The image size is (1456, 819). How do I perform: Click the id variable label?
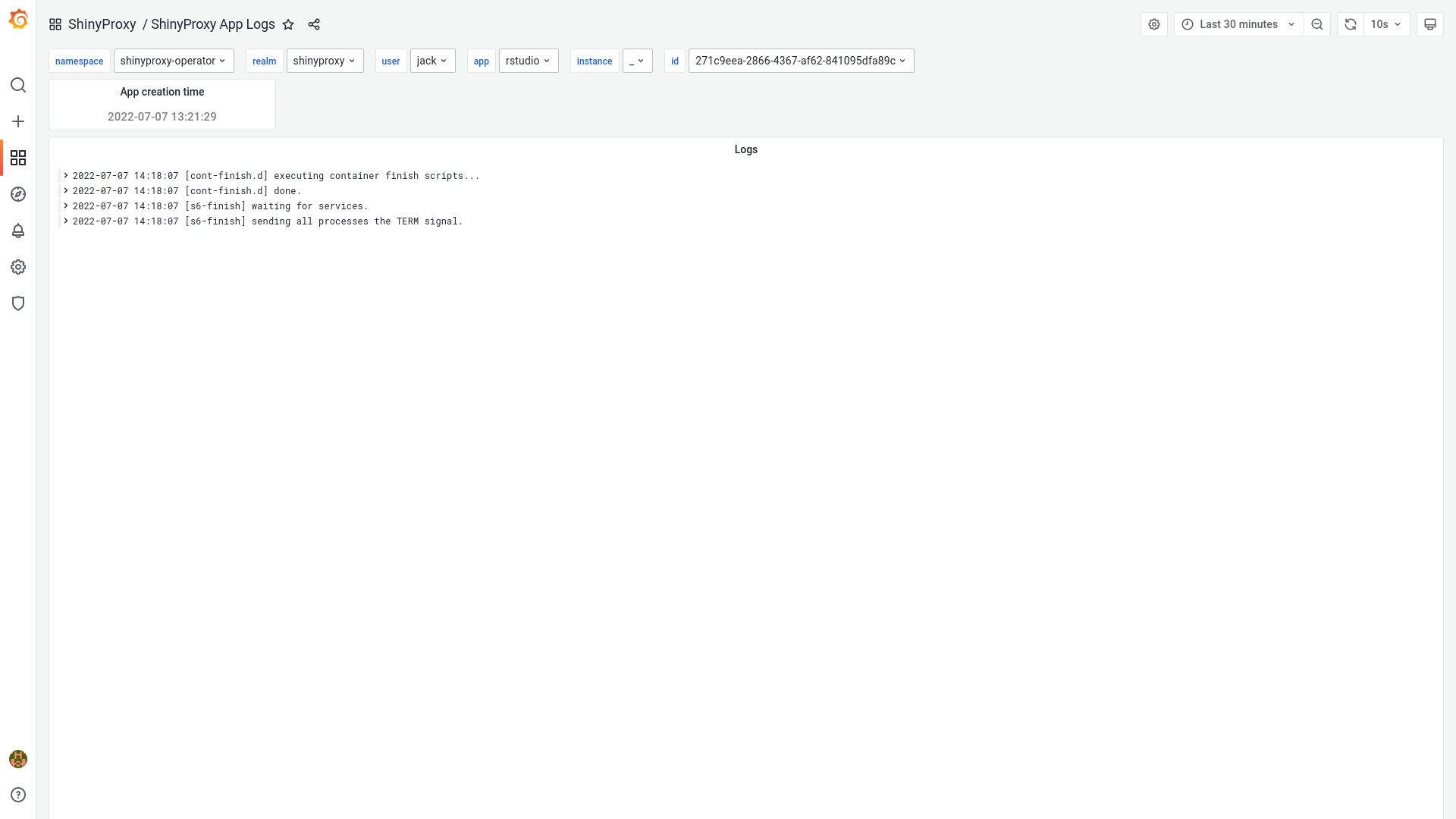click(674, 61)
